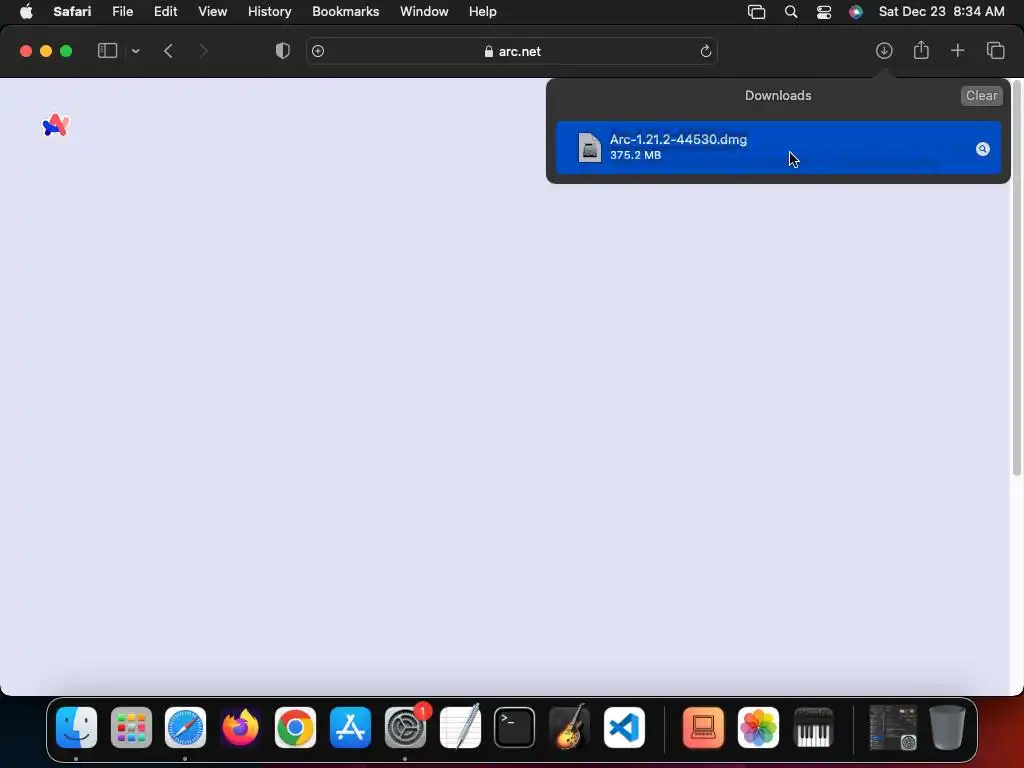Image resolution: width=1024 pixels, height=768 pixels.
Task: Click the date and time in menu bar
Action: pos(941,12)
